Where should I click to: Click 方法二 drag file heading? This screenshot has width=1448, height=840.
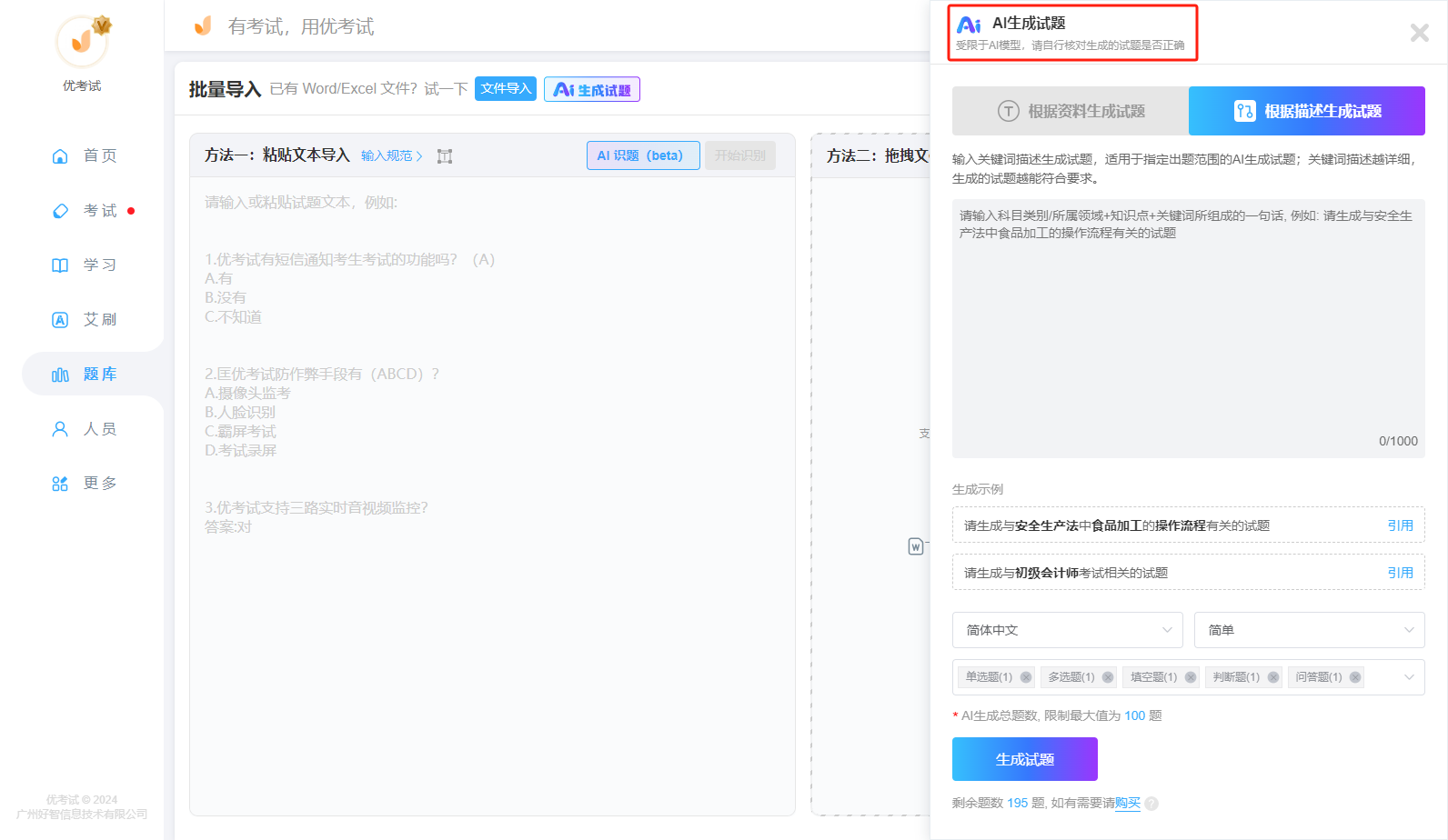coord(878,156)
